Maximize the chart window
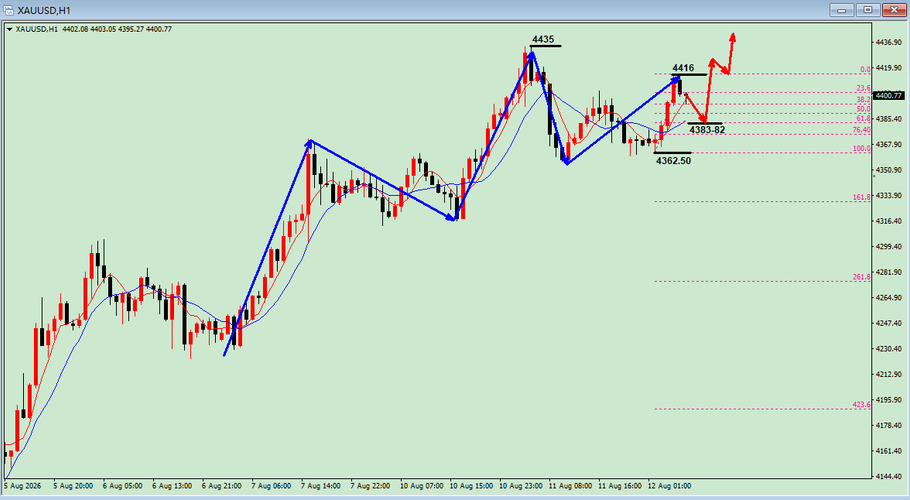Viewport: 910px width, 500px height. point(868,10)
